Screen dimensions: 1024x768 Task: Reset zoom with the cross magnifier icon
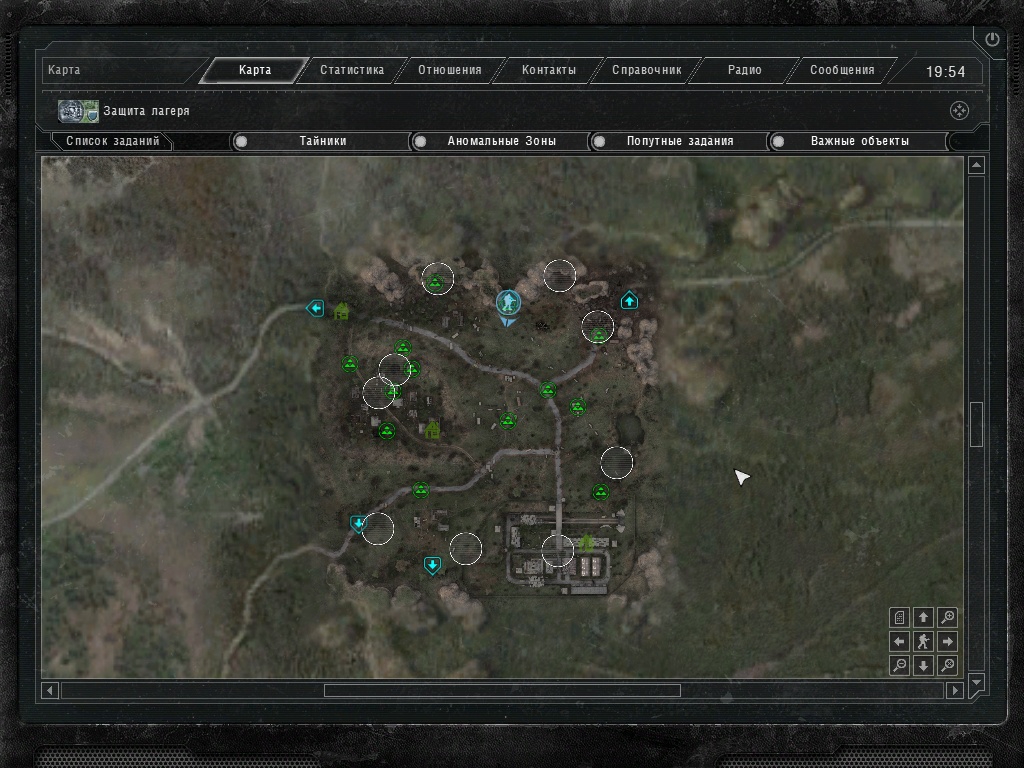948,665
